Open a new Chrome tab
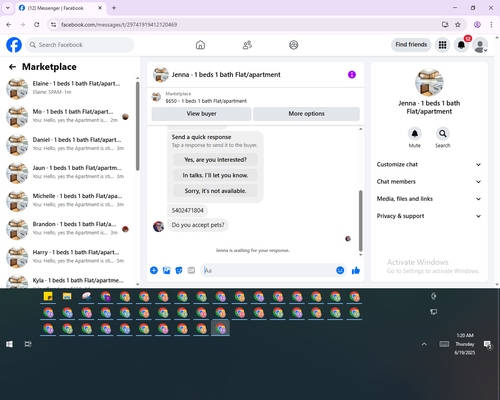 coord(114,8)
